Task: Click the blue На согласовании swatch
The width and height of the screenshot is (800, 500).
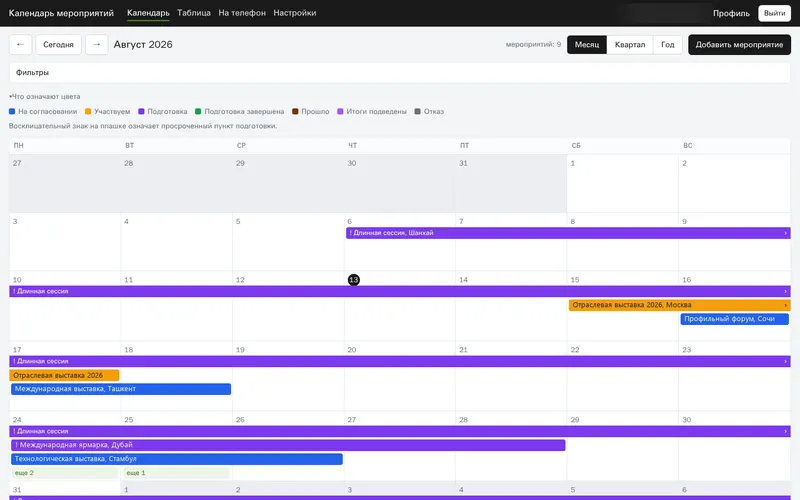Action: [x=12, y=111]
